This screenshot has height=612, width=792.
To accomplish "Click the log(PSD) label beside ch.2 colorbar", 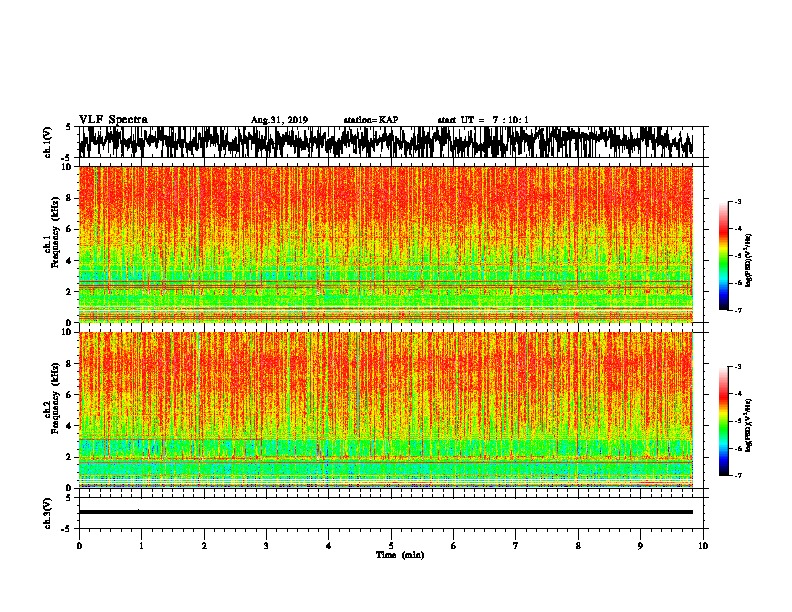I will [x=748, y=425].
